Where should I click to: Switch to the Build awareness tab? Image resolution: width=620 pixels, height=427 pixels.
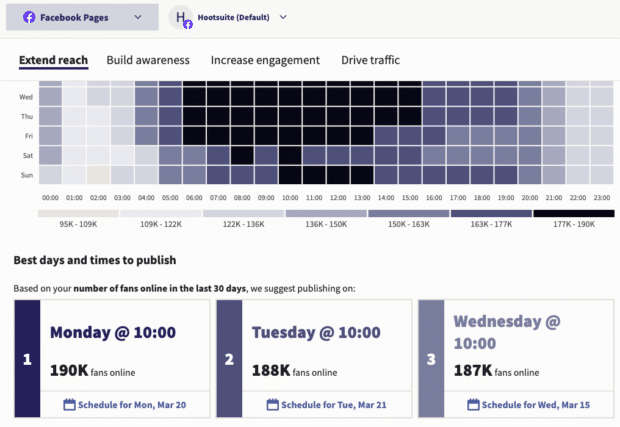tap(148, 60)
